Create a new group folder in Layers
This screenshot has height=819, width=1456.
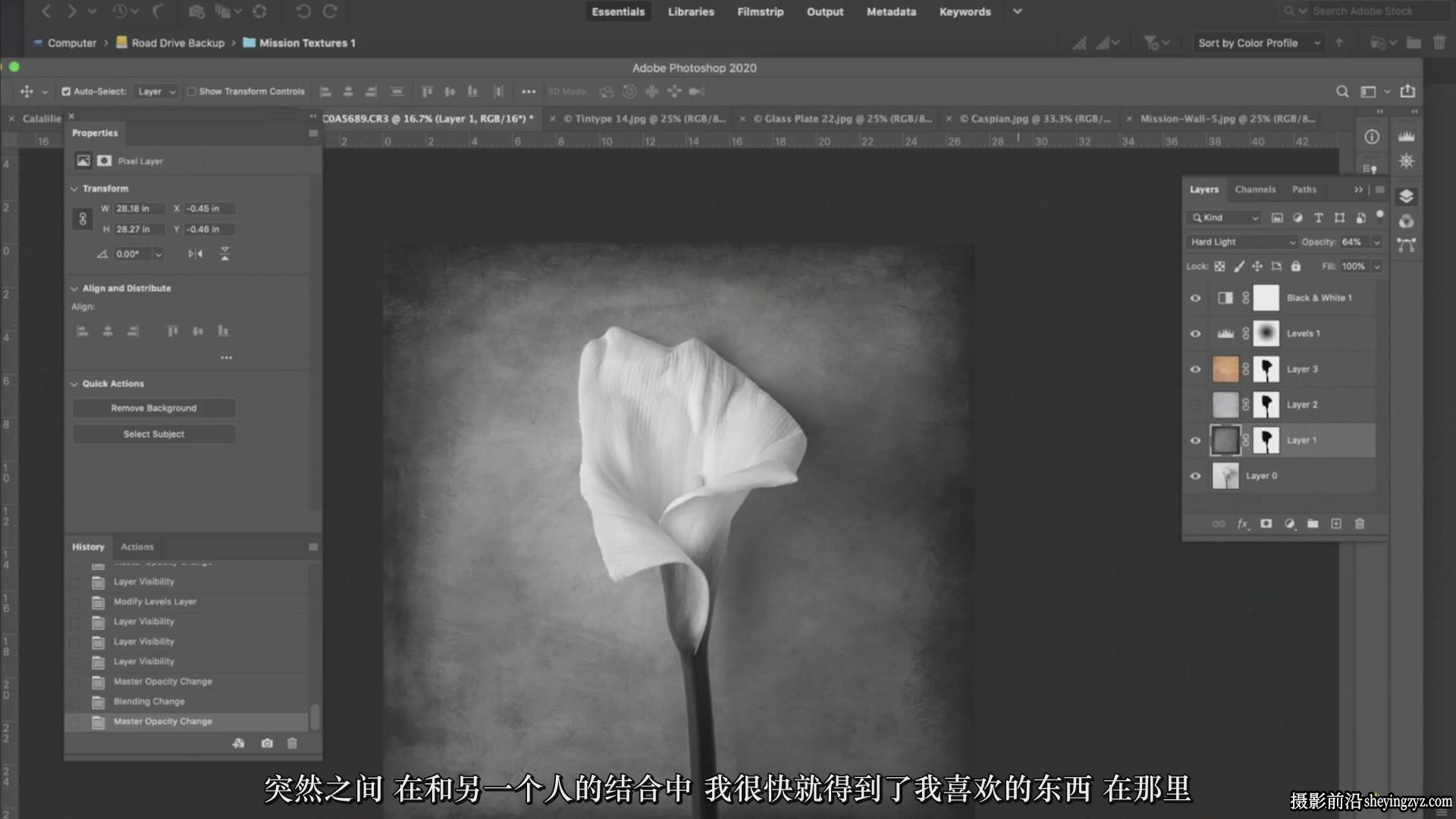tap(1313, 523)
